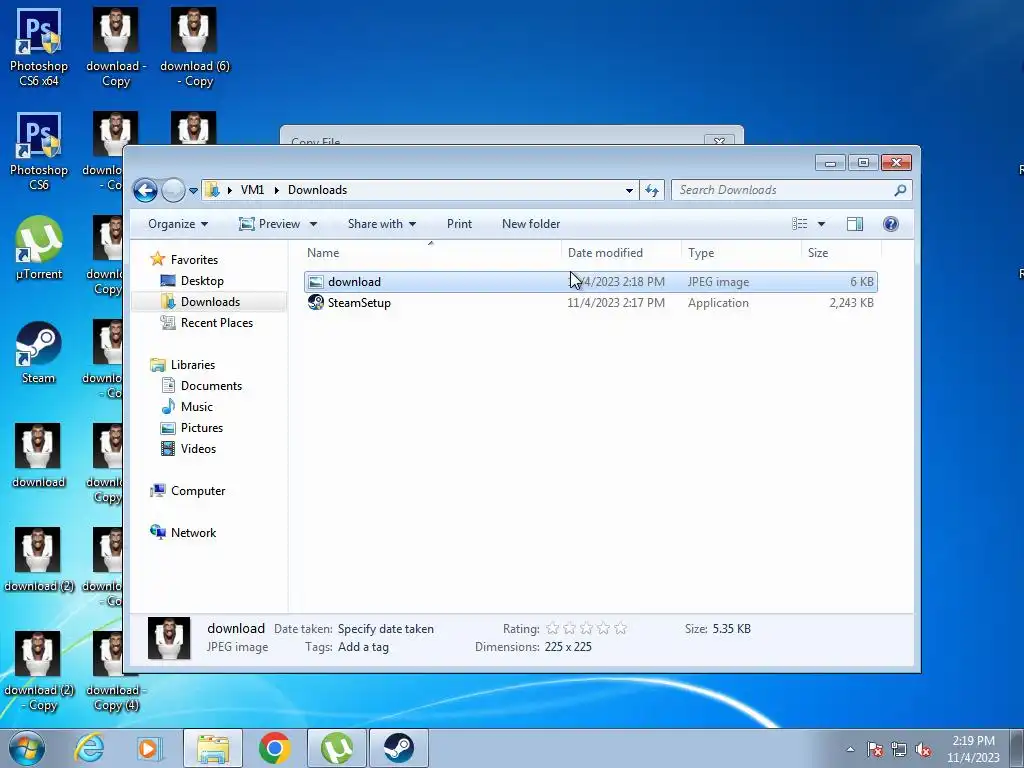Launch Internet Explorer from the taskbar
Image resolution: width=1024 pixels, height=768 pixels.
click(89, 748)
